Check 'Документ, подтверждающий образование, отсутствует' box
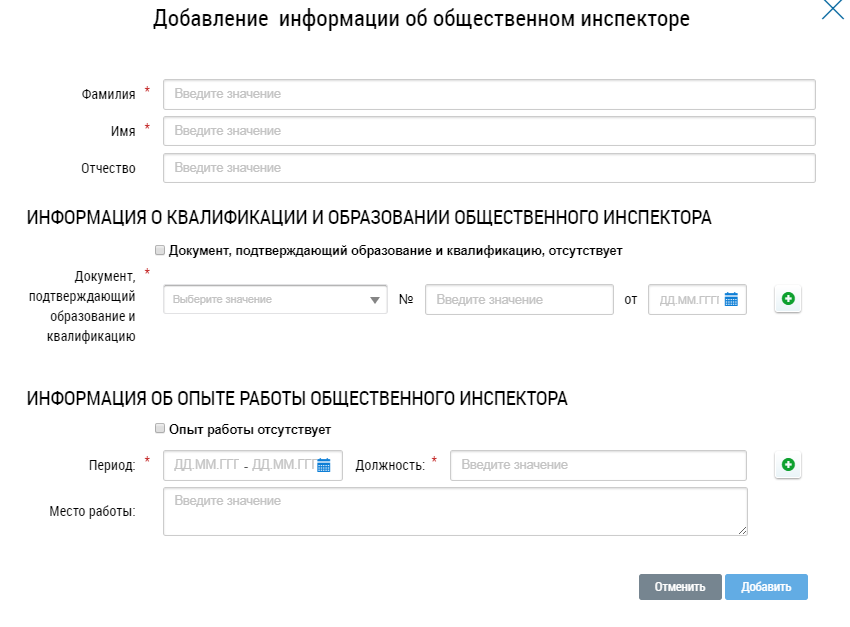This screenshot has width=850, height=627. [x=160, y=250]
